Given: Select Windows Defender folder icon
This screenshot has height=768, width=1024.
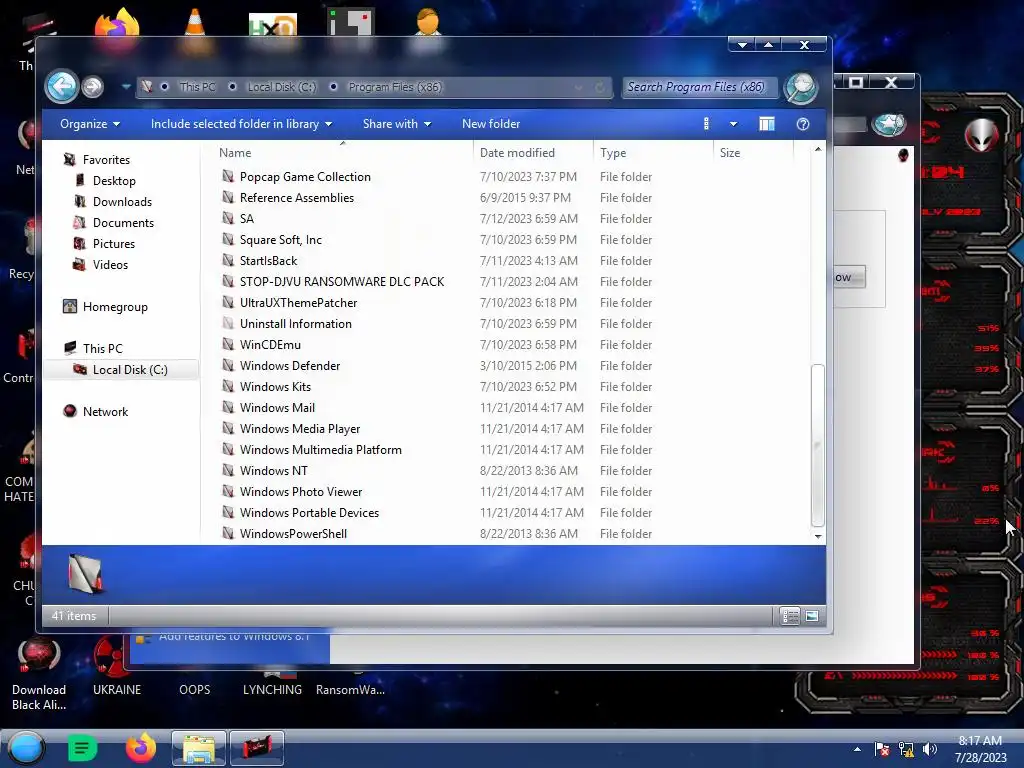Looking at the screenshot, I should [228, 365].
